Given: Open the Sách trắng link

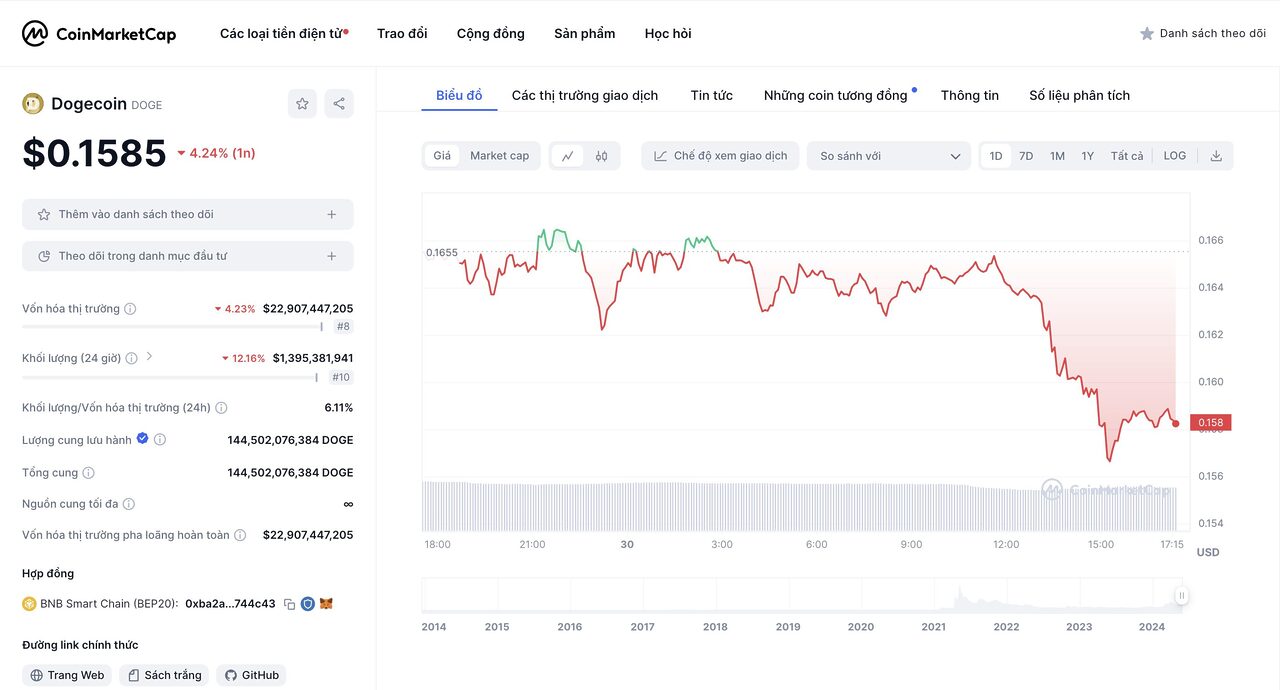Looking at the screenshot, I should (164, 675).
